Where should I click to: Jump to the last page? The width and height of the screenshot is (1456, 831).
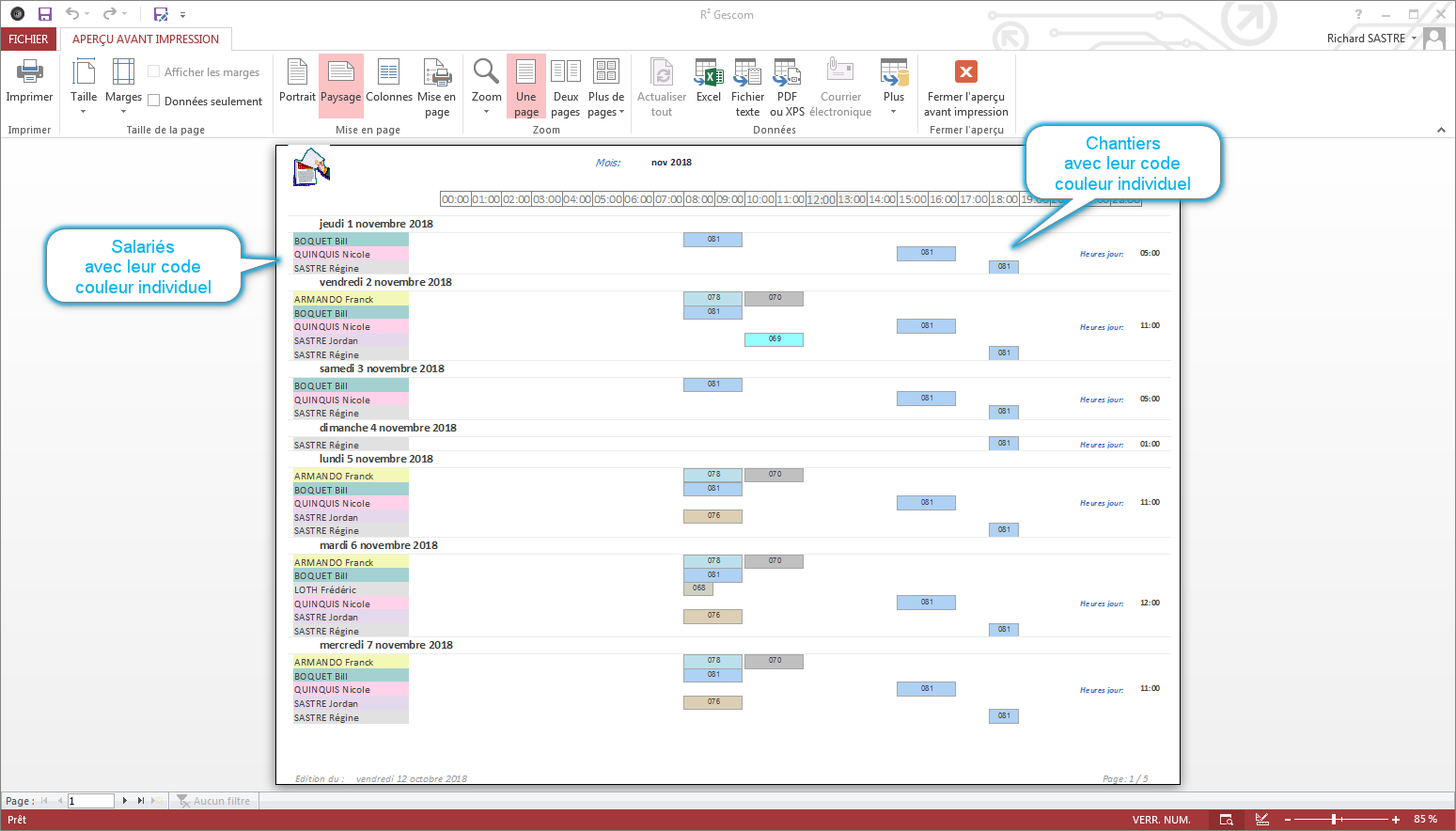[141, 801]
